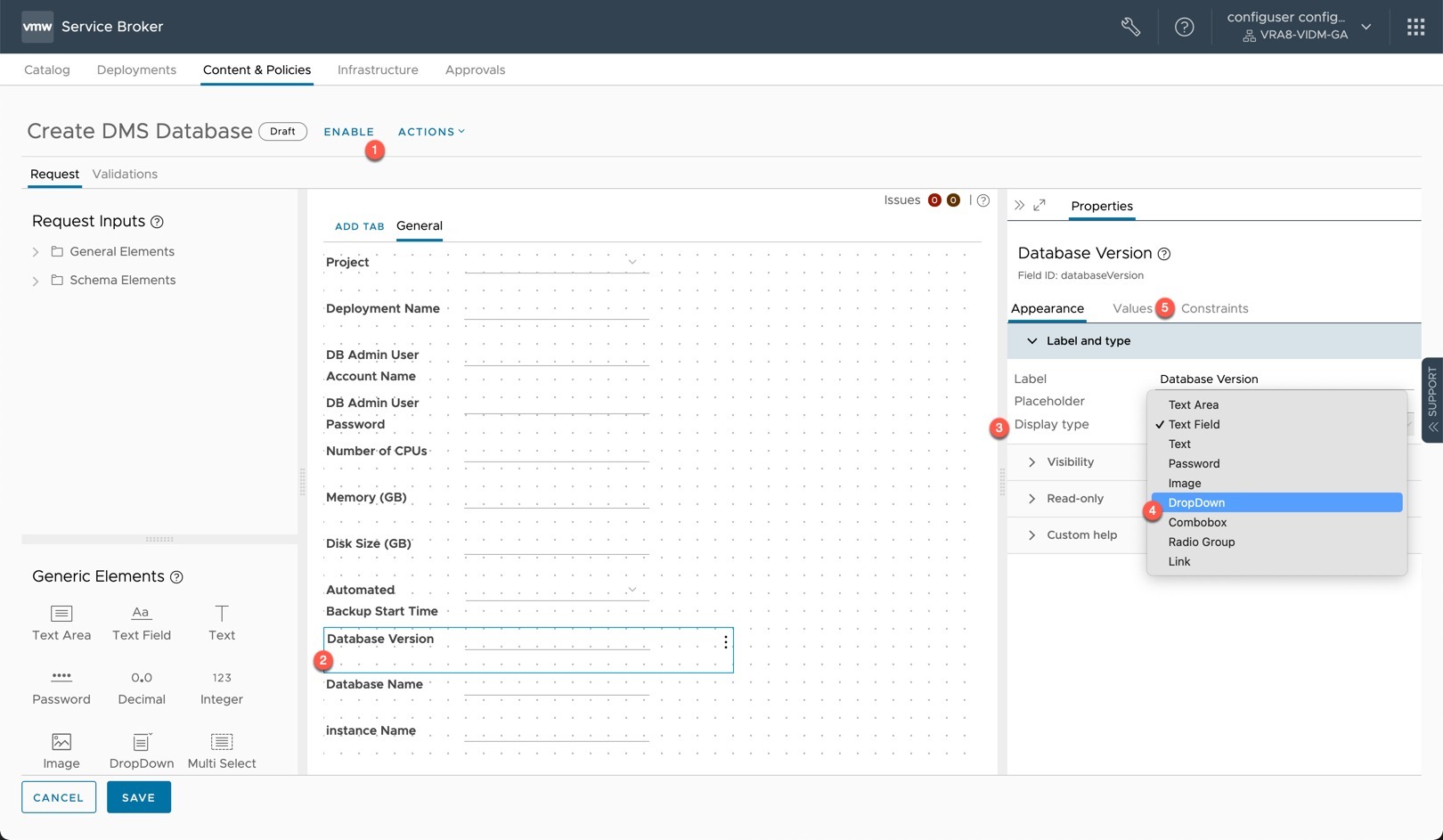Go to the Deployments tab
1443x840 pixels.
click(x=136, y=69)
